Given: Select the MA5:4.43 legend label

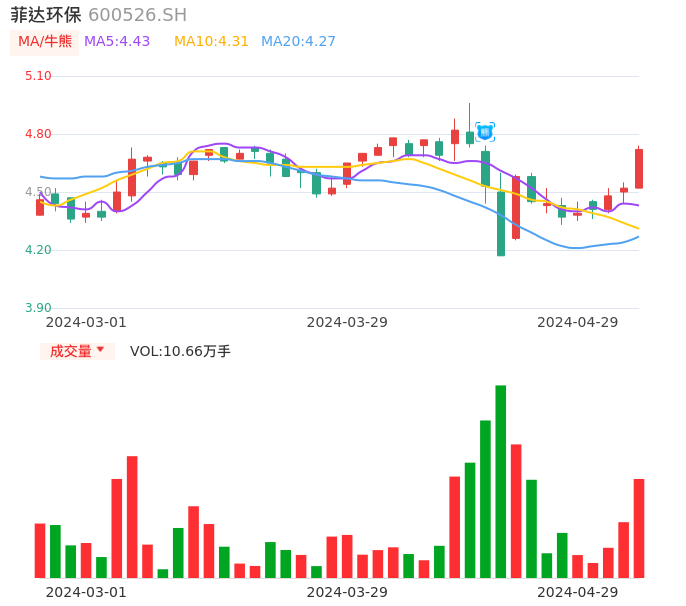Looking at the screenshot, I should [x=117, y=42].
